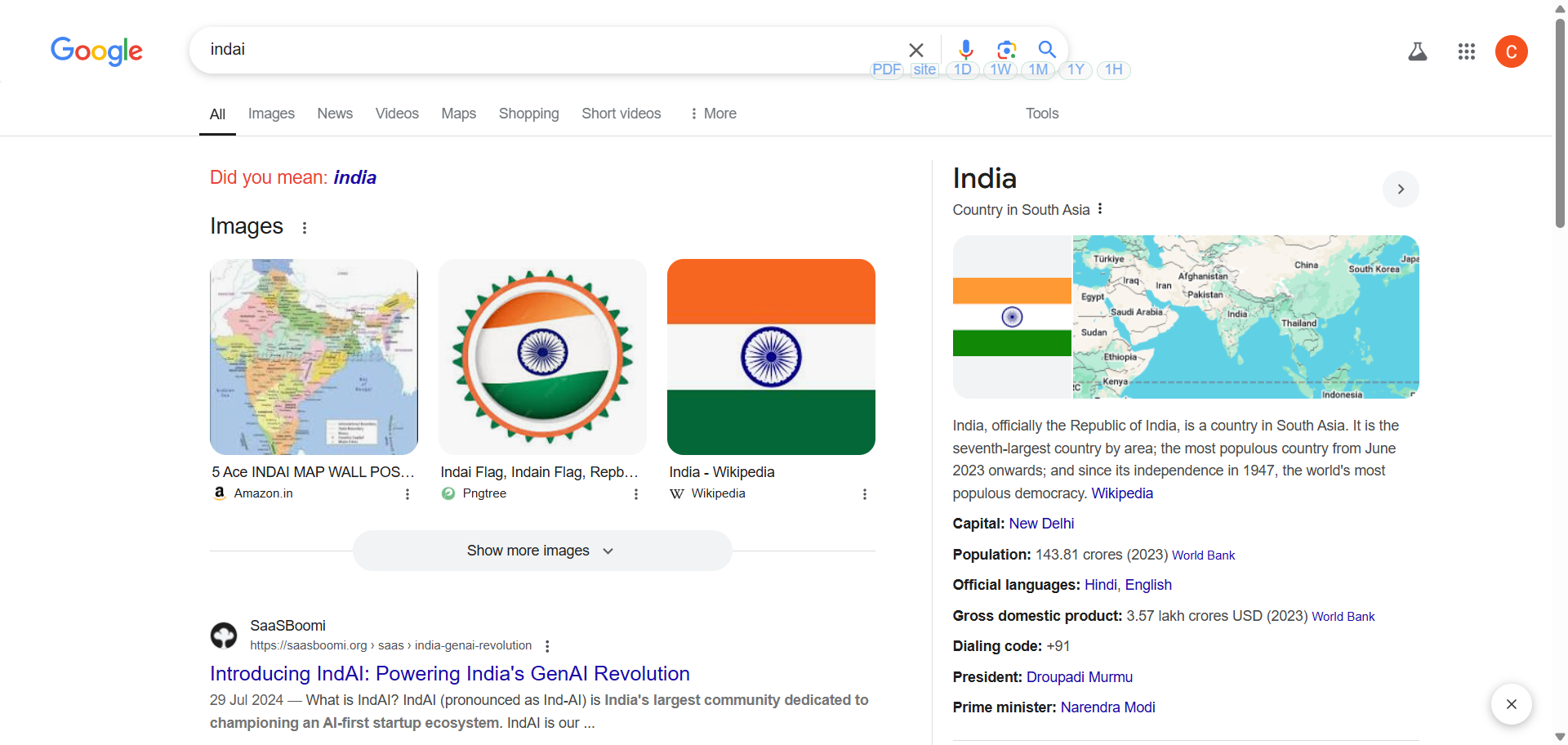Clear the search box with X icon
Screen dimensions: 1568x745
(916, 50)
